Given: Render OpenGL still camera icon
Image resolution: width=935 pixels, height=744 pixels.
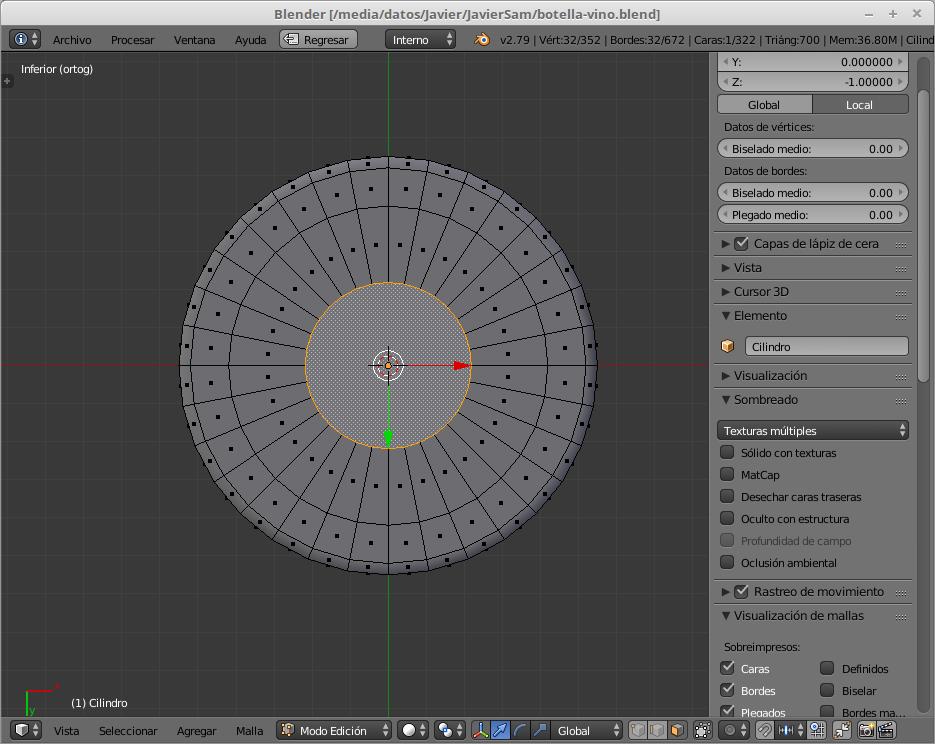Looking at the screenshot, I should pos(866,730).
